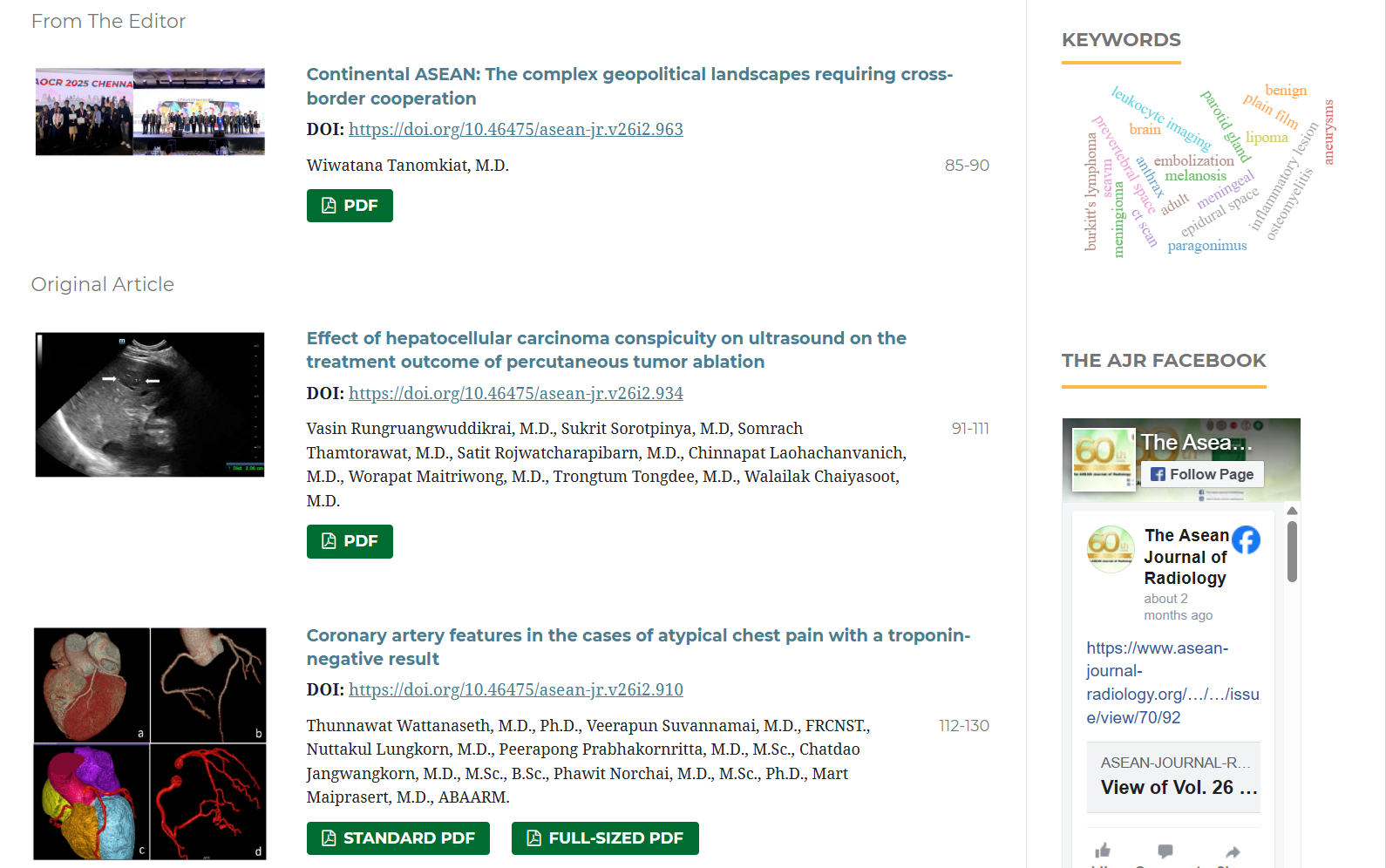Click the Facebook logo icon in the post

click(x=1246, y=540)
